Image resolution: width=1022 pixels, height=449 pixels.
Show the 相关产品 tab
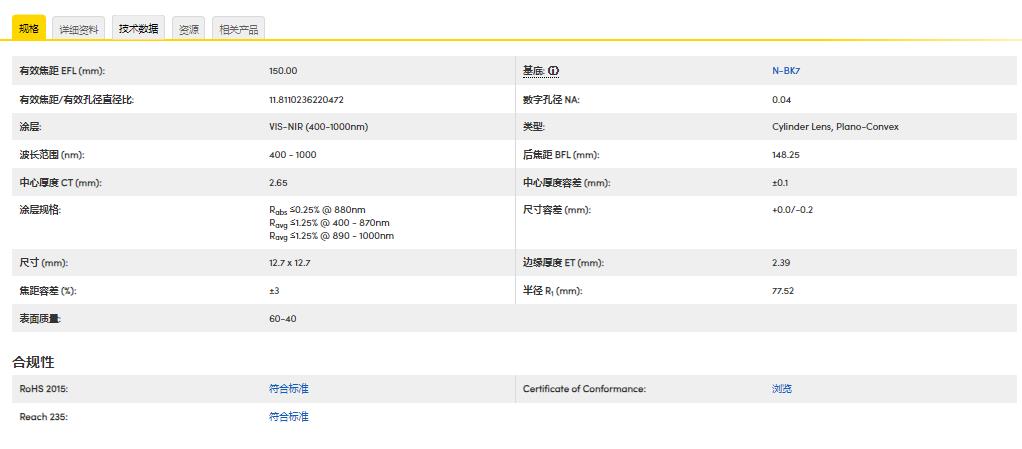238,29
